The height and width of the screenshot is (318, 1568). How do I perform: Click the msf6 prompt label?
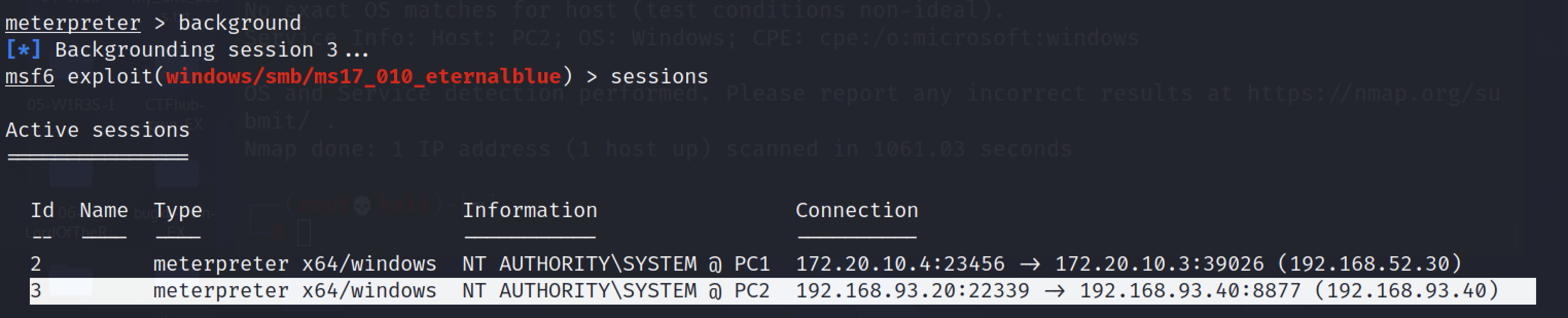[29, 77]
